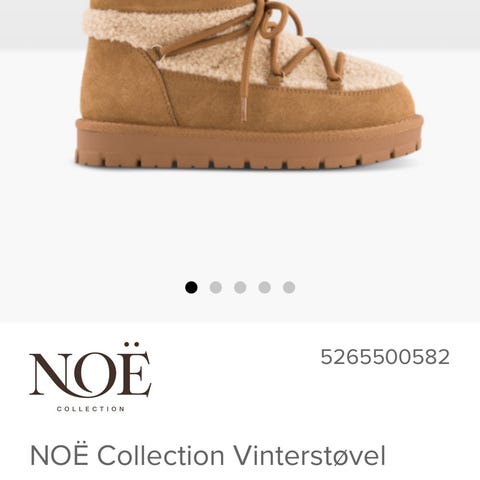Open the NOË Collection Vinterstøvel title
480x480 pixels.
[208, 455]
